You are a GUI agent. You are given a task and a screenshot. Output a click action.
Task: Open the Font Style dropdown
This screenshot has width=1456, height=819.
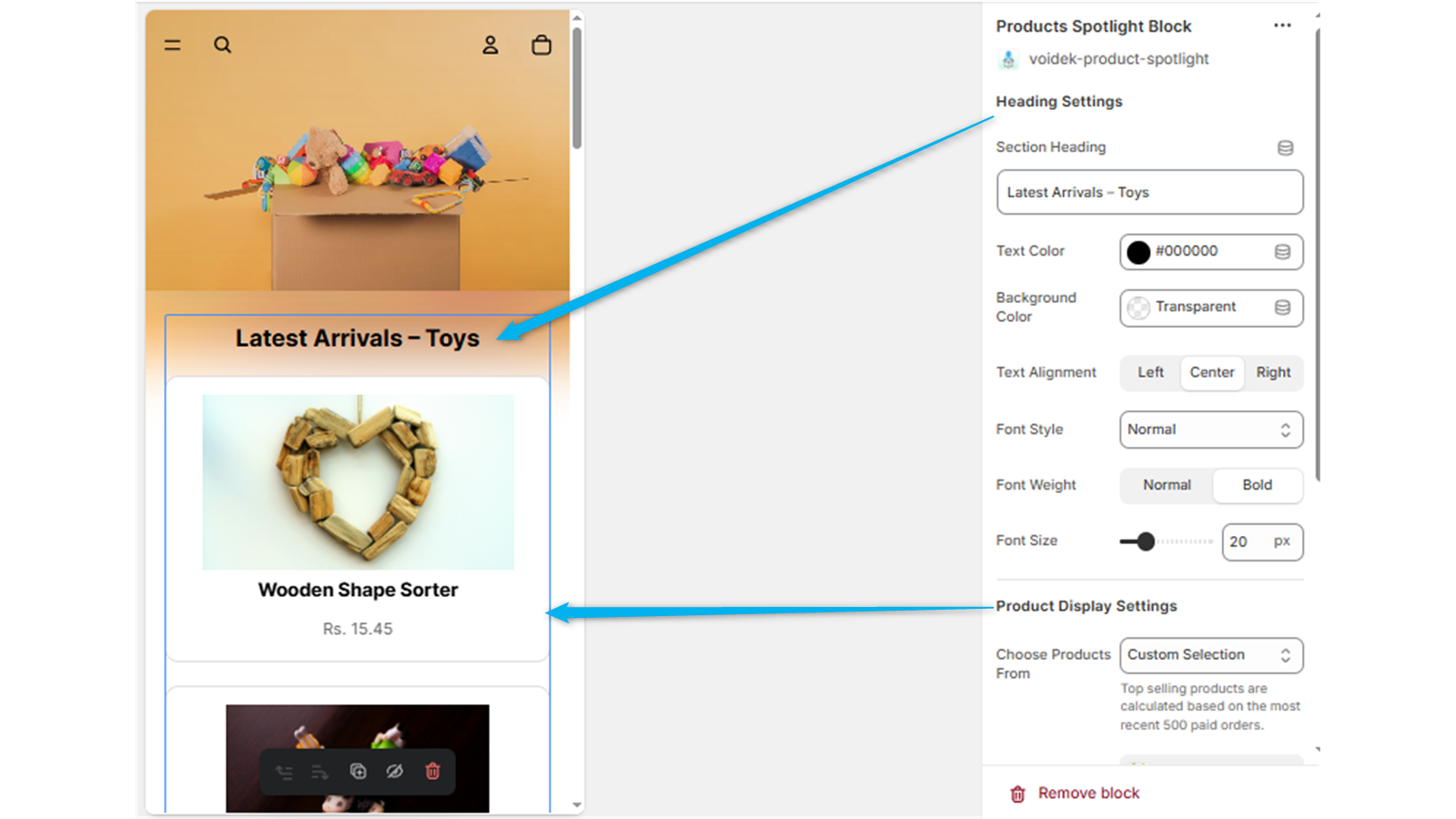[x=1211, y=430]
